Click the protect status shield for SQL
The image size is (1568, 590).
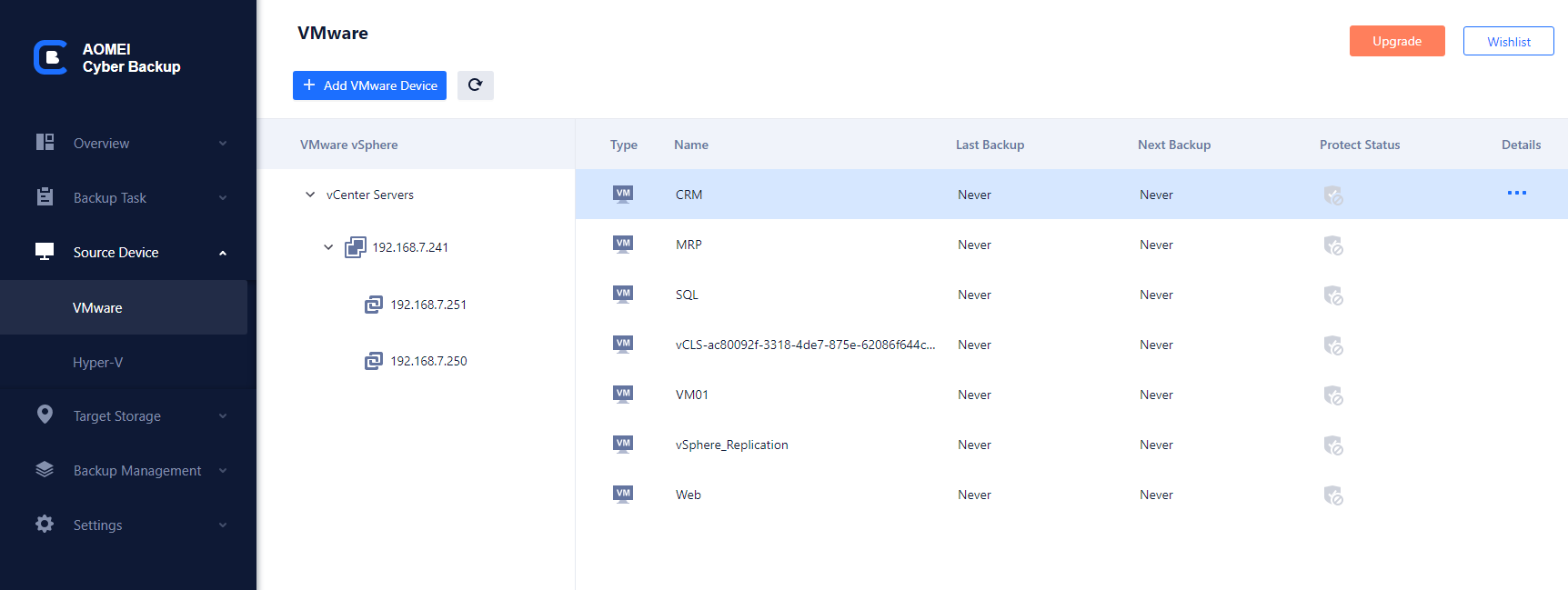(x=1333, y=295)
